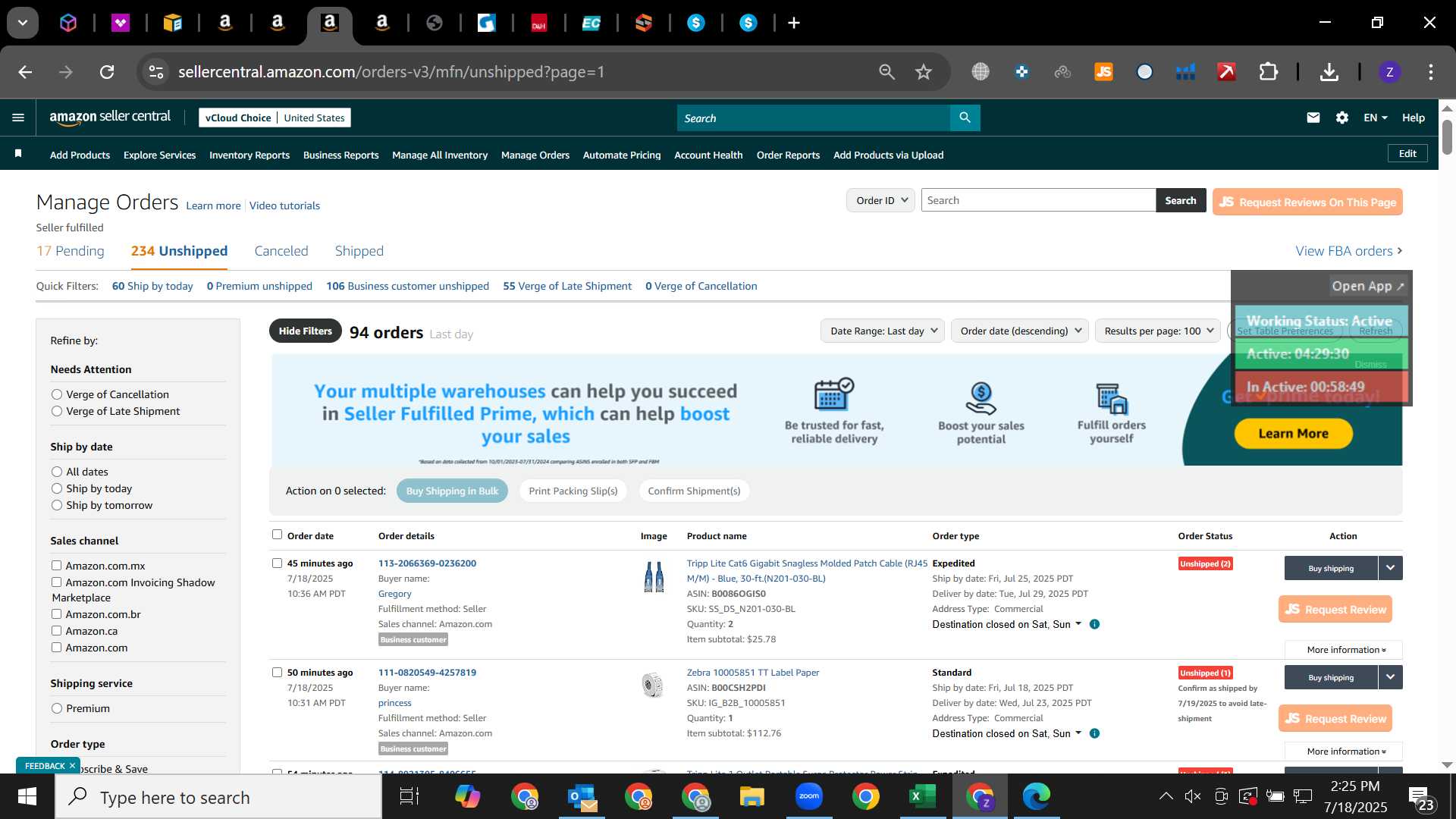1456x819 pixels.
Task: Click the browser reload icon
Action: pos(107,72)
